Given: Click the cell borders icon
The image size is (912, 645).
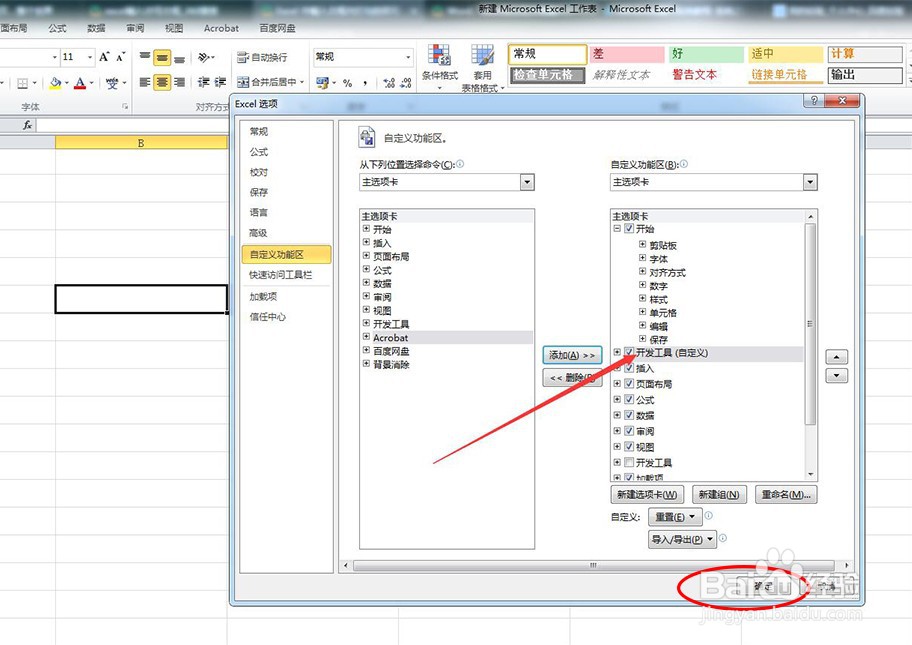Looking at the screenshot, I should (23, 83).
